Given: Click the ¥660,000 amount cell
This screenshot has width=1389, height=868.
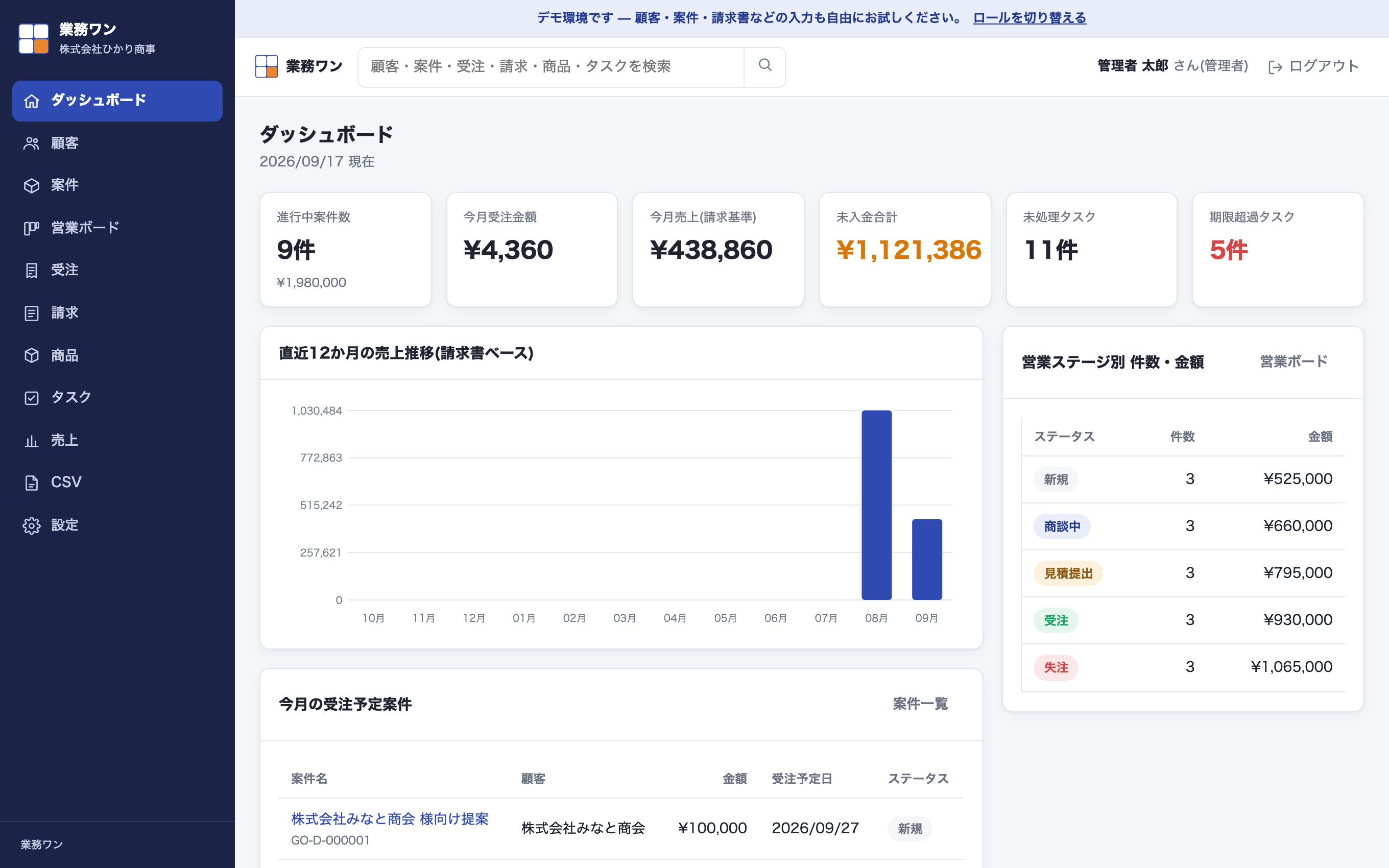Looking at the screenshot, I should 1298,526.
